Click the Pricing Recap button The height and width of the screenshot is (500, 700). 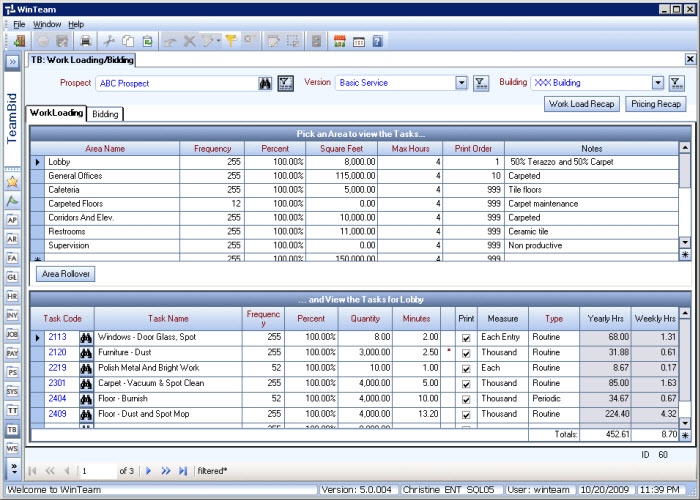tap(656, 104)
